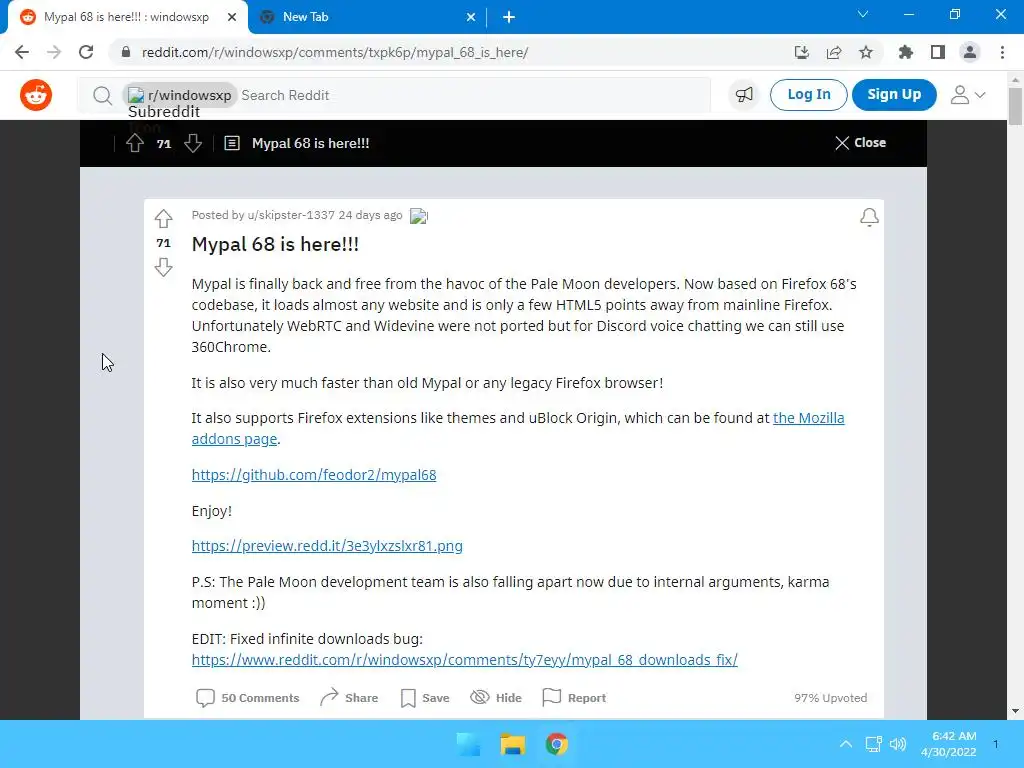Click the scrollbar down arrow
Screen dimensions: 1024x768
pyautogui.click(x=1016, y=711)
